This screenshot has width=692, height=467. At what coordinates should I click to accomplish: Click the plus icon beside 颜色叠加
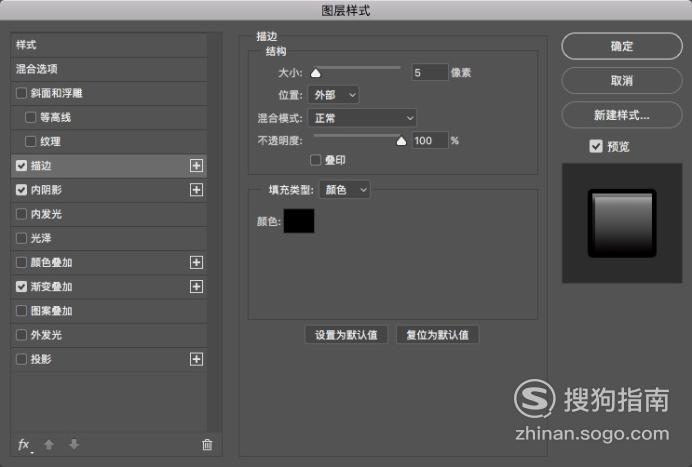point(196,262)
